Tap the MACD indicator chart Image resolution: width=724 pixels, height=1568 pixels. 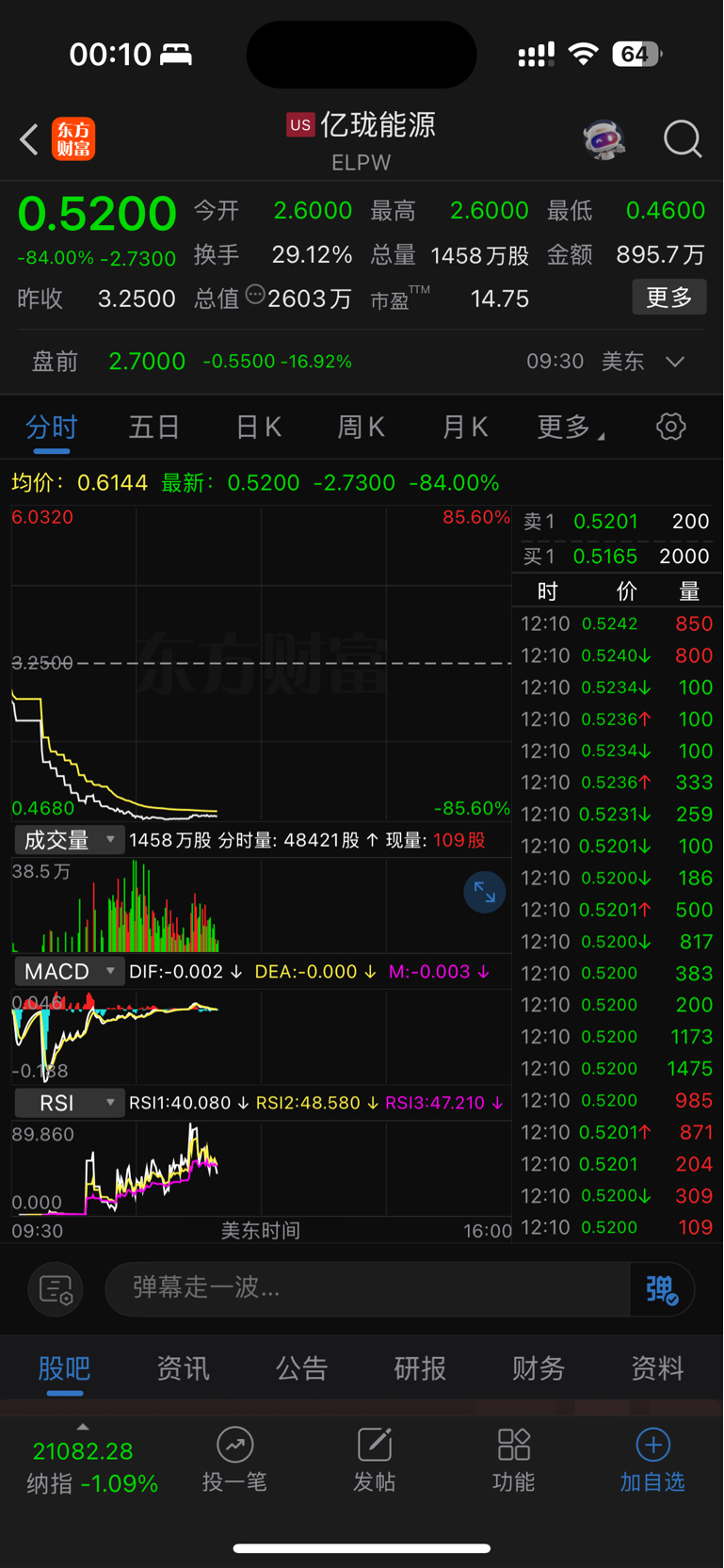coord(261,1035)
